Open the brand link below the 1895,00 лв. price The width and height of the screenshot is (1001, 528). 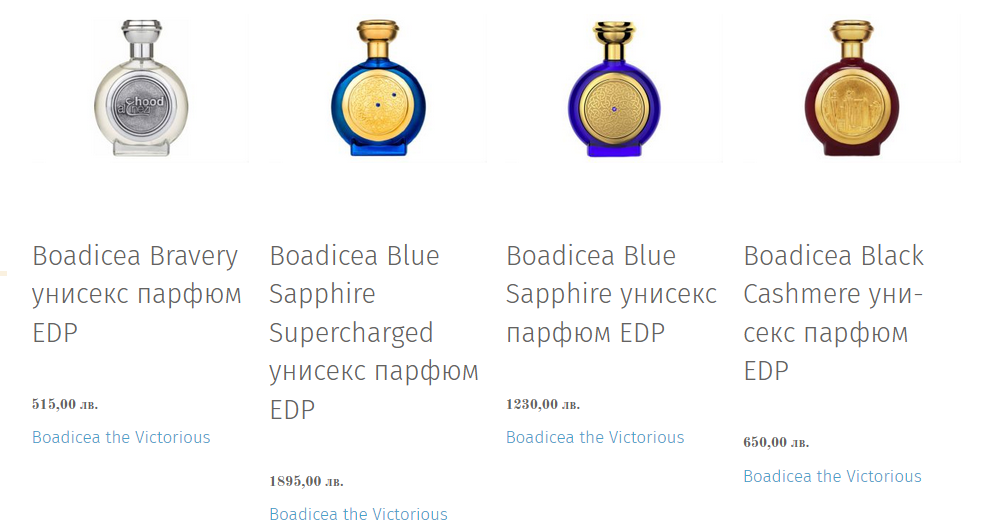[358, 514]
